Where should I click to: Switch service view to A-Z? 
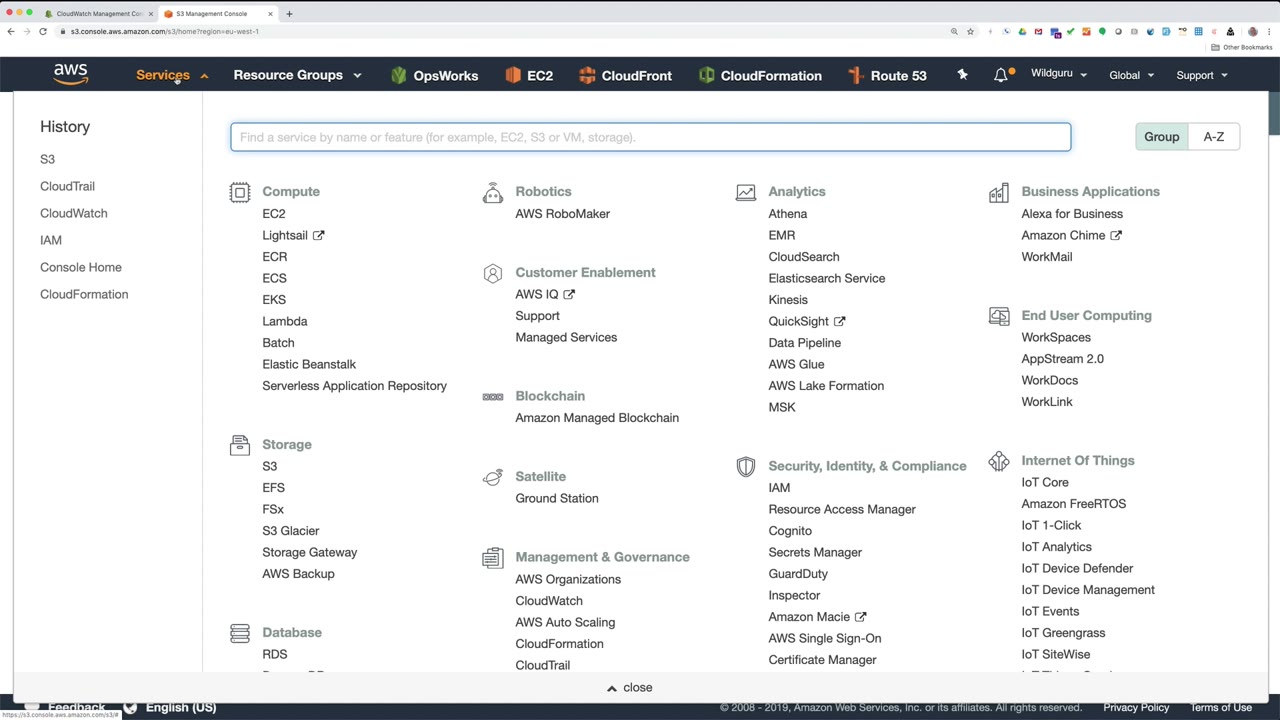coord(1214,137)
